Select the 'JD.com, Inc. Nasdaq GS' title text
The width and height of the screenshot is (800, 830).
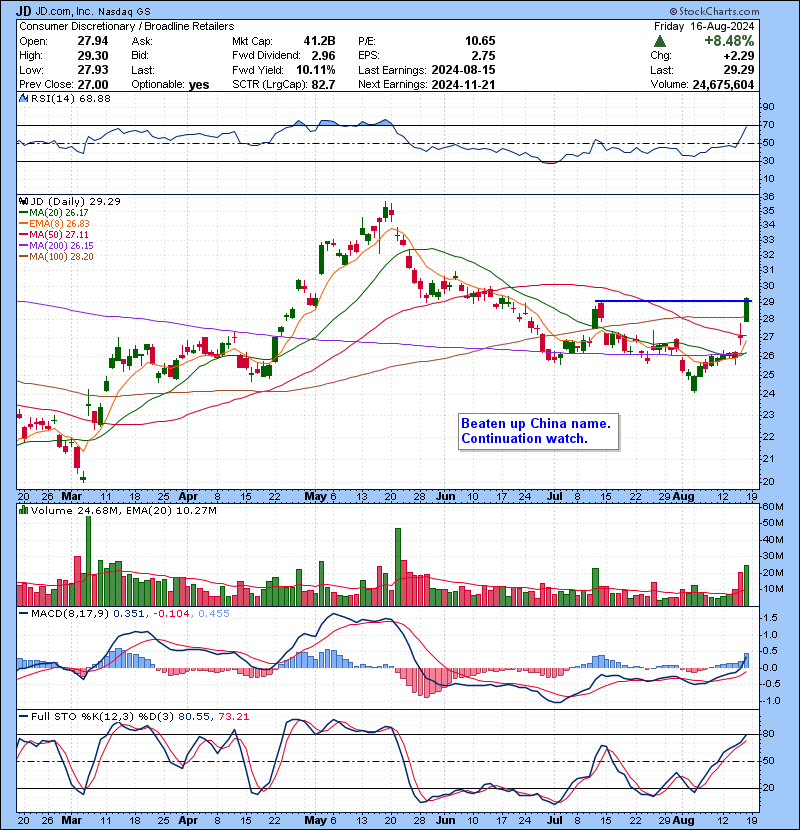click(x=93, y=11)
